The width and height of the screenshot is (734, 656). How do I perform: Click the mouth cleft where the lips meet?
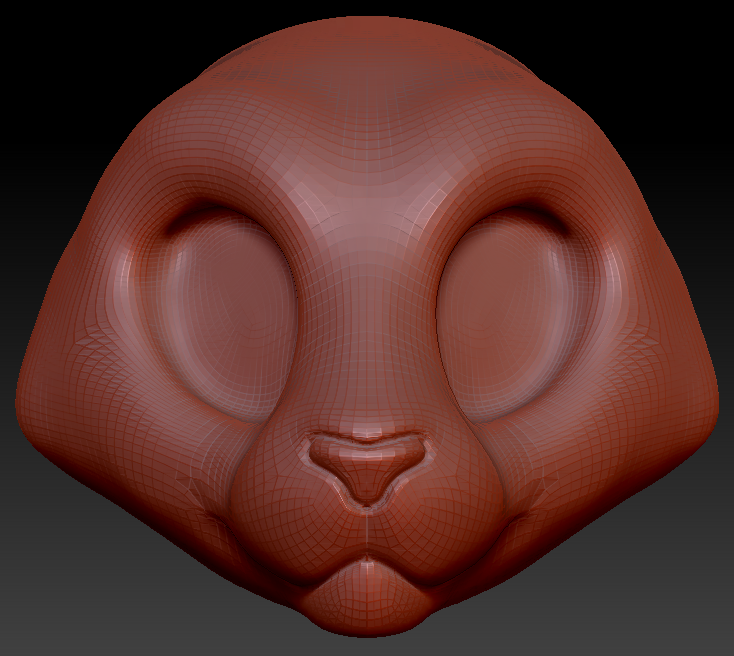(367, 560)
